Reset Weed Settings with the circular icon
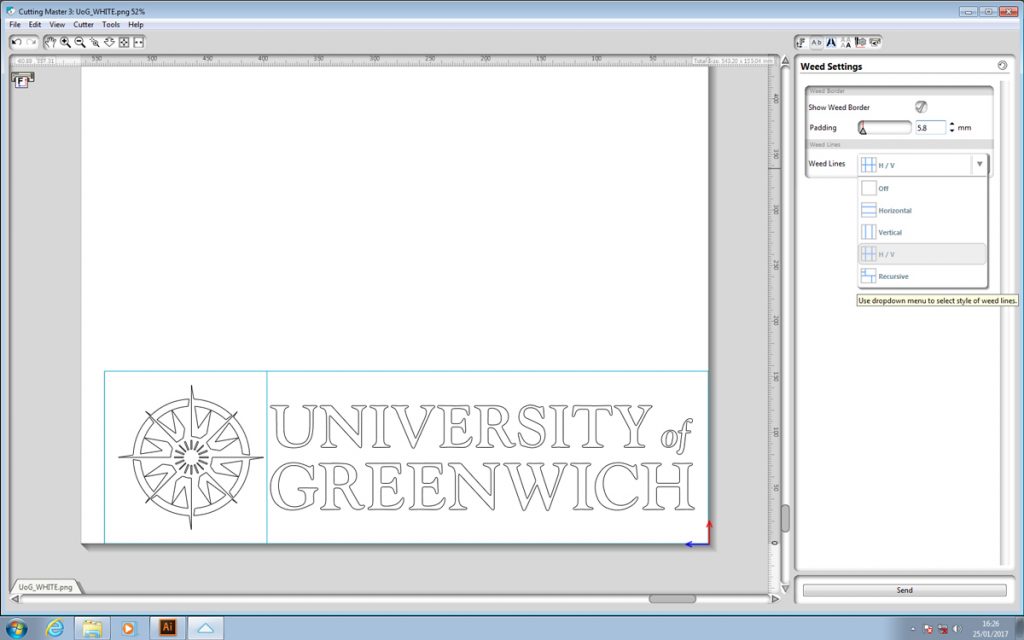 coord(1002,66)
